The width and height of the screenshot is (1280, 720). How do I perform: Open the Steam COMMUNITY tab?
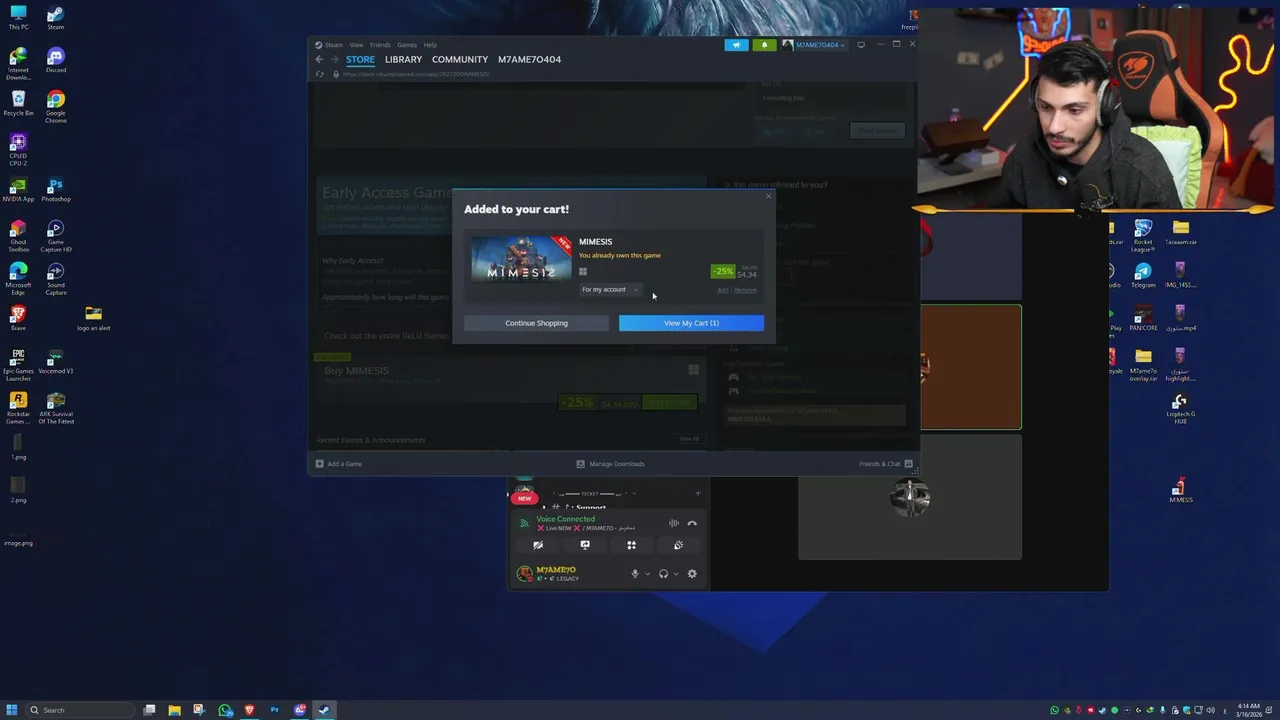pyautogui.click(x=460, y=59)
